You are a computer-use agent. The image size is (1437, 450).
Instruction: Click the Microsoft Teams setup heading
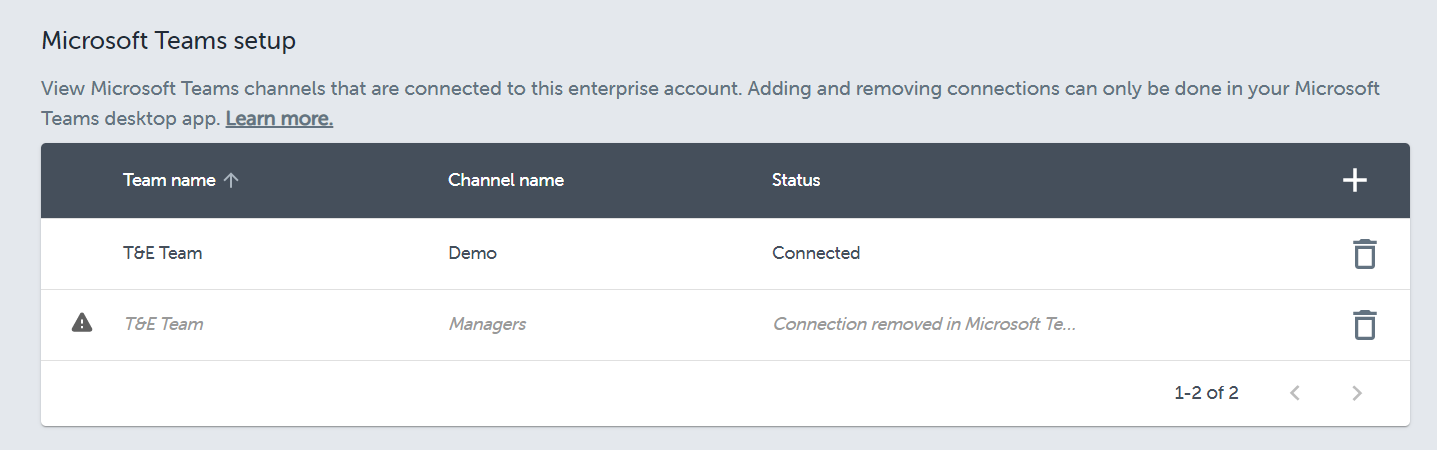tap(168, 41)
